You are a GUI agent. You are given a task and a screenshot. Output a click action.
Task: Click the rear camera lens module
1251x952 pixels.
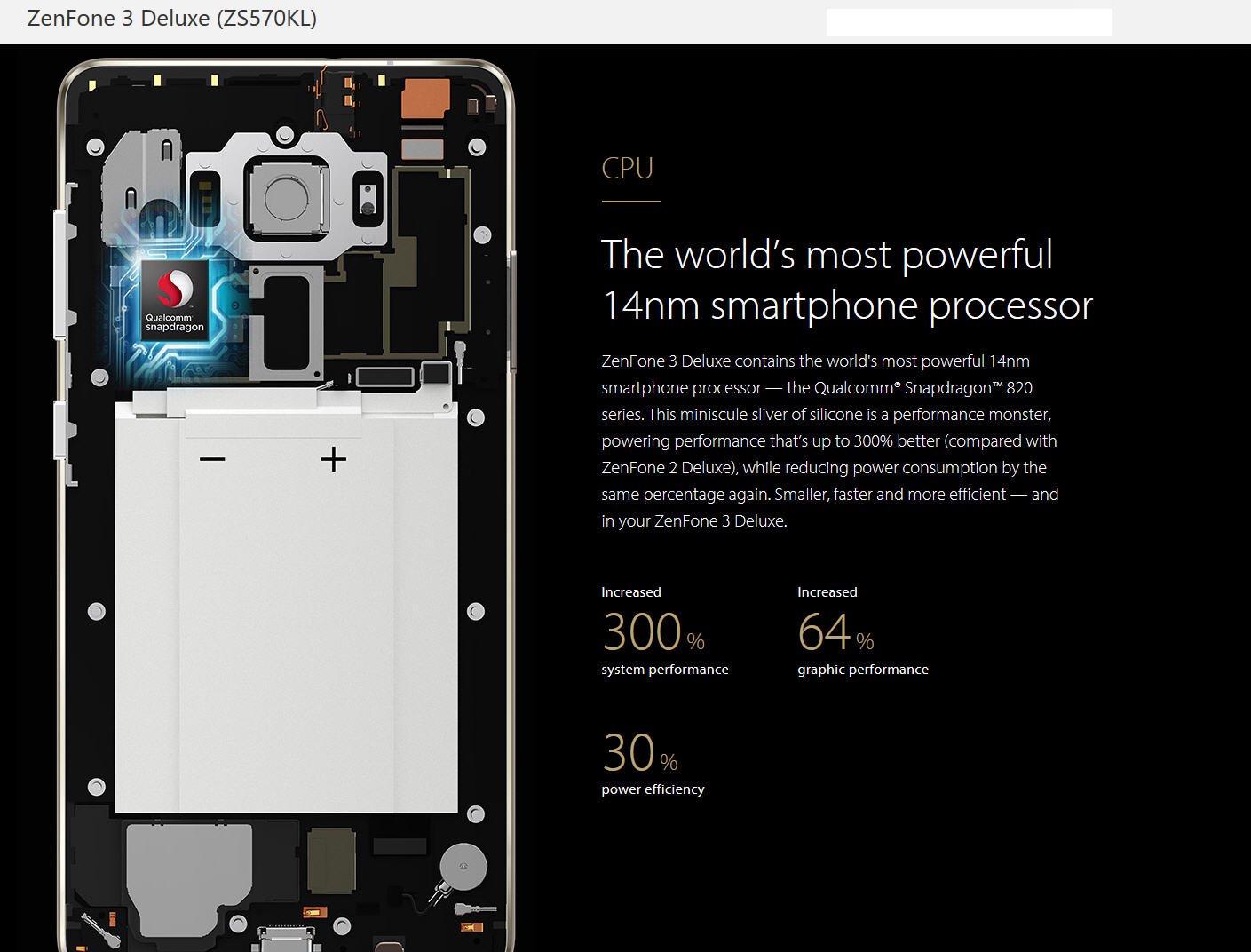286,196
